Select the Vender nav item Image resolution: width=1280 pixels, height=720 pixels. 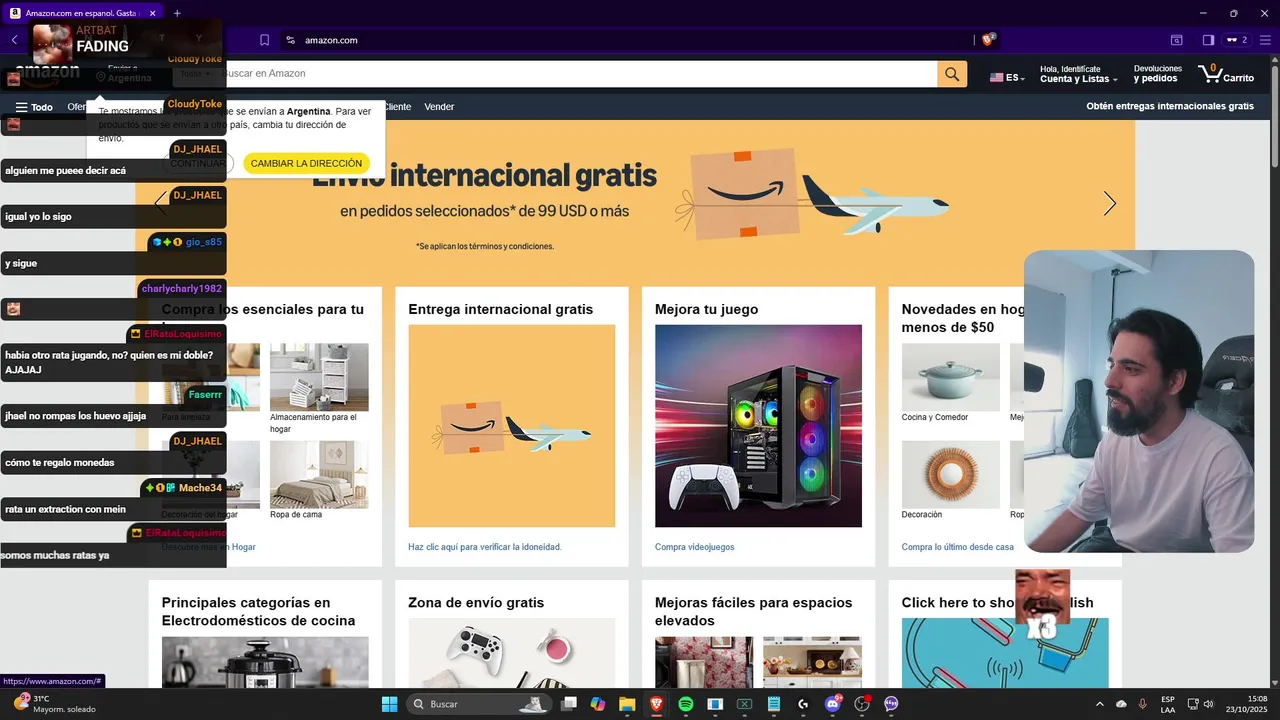[x=439, y=107]
